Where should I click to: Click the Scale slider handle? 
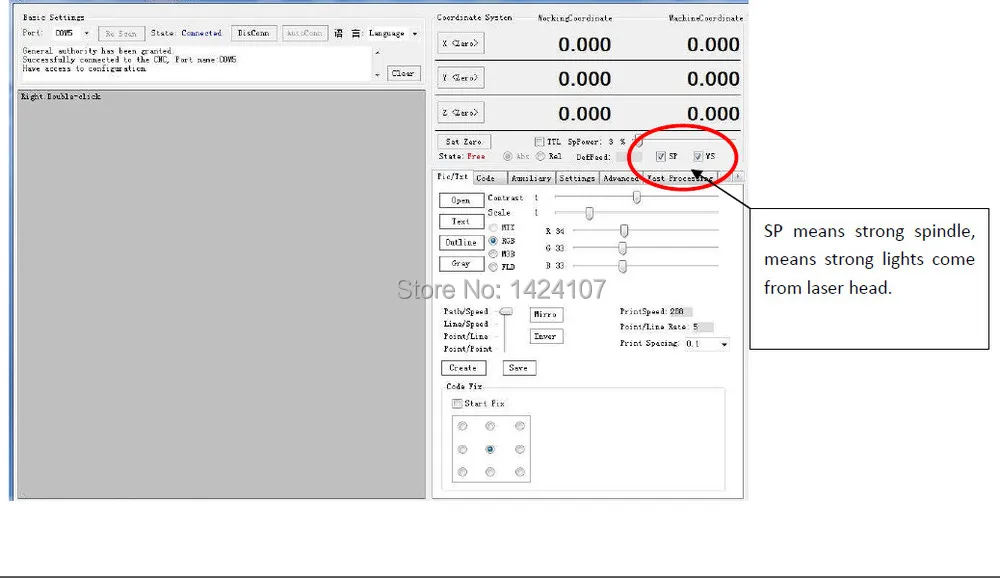[589, 213]
